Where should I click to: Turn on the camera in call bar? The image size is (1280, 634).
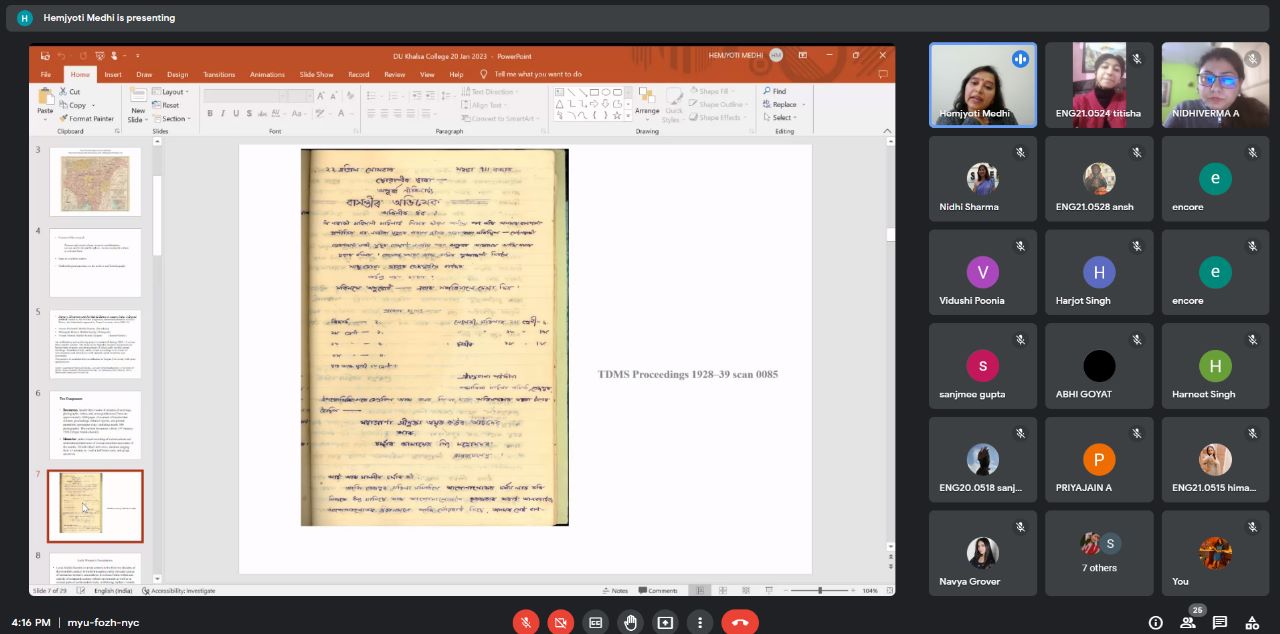point(561,622)
